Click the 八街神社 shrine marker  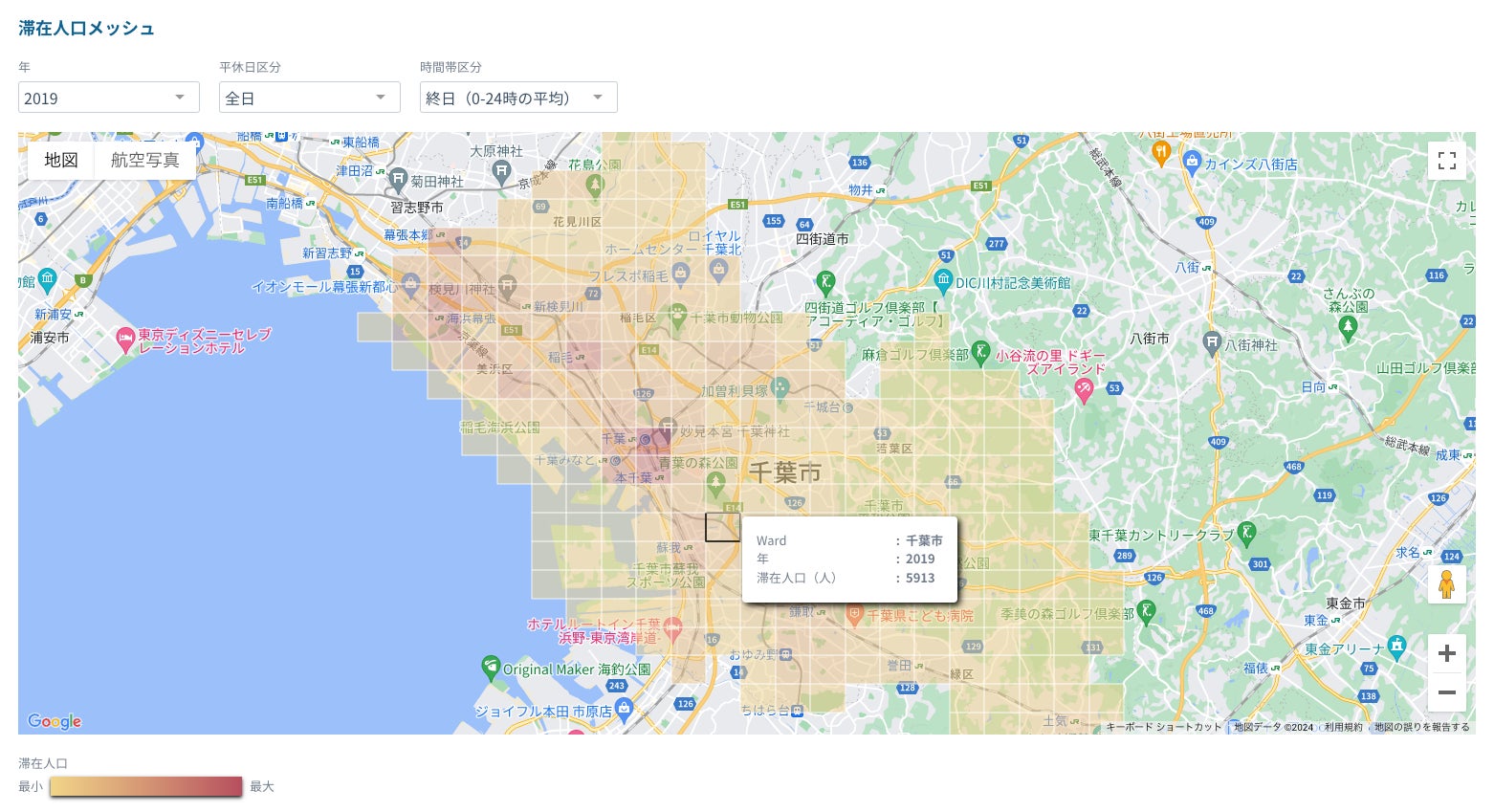click(x=1212, y=342)
